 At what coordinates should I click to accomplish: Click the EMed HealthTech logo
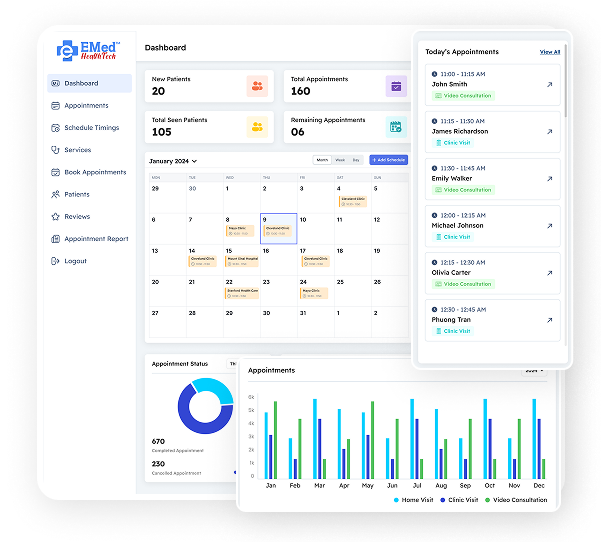pos(88,50)
